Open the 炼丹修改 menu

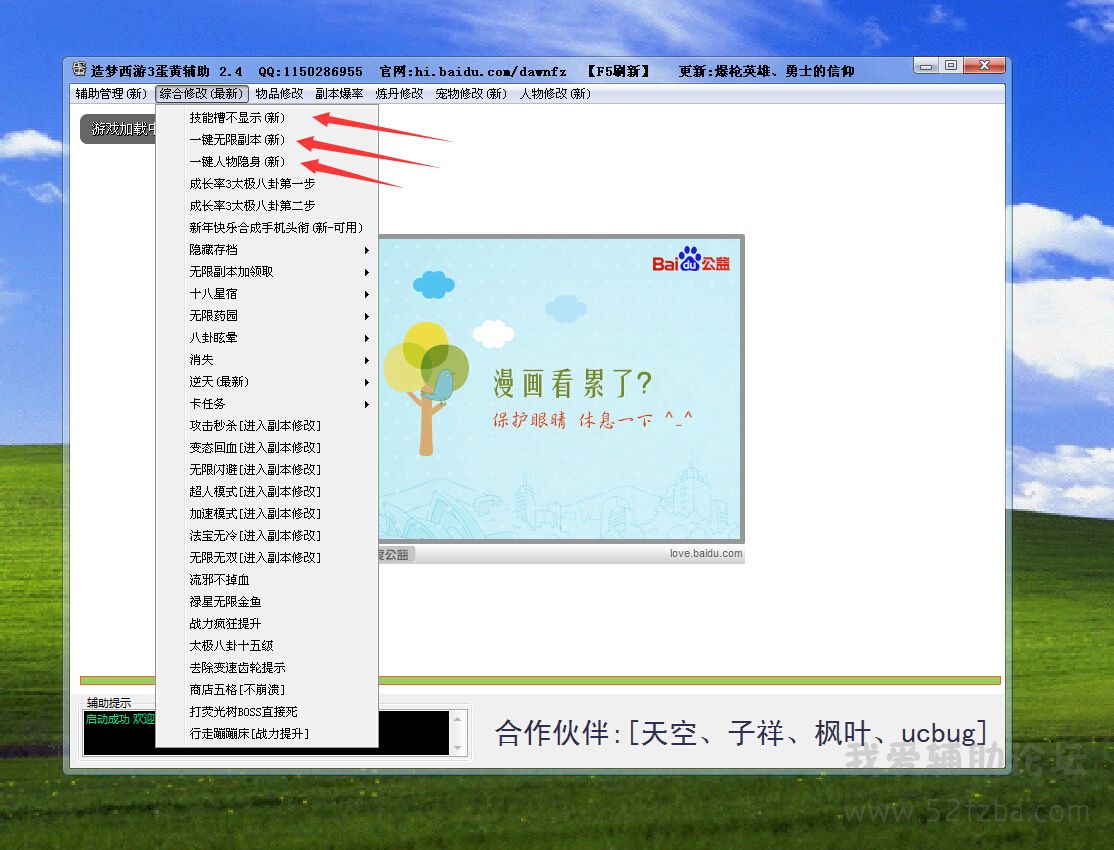click(399, 94)
